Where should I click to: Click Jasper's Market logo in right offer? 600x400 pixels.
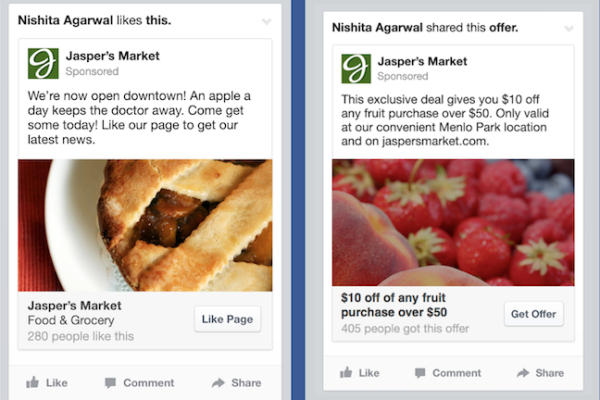pyautogui.click(x=356, y=69)
